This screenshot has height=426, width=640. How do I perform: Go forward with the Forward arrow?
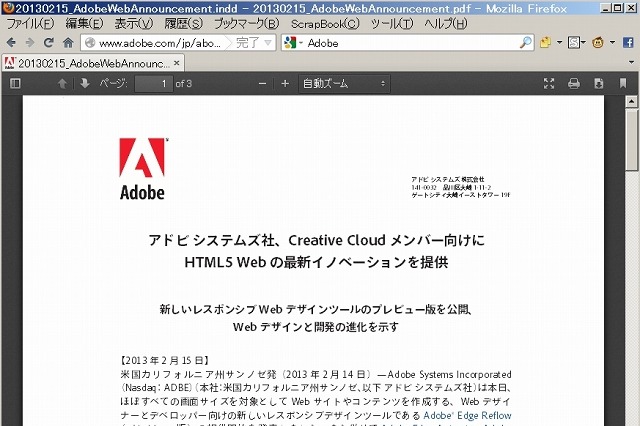pyautogui.click(x=30, y=42)
